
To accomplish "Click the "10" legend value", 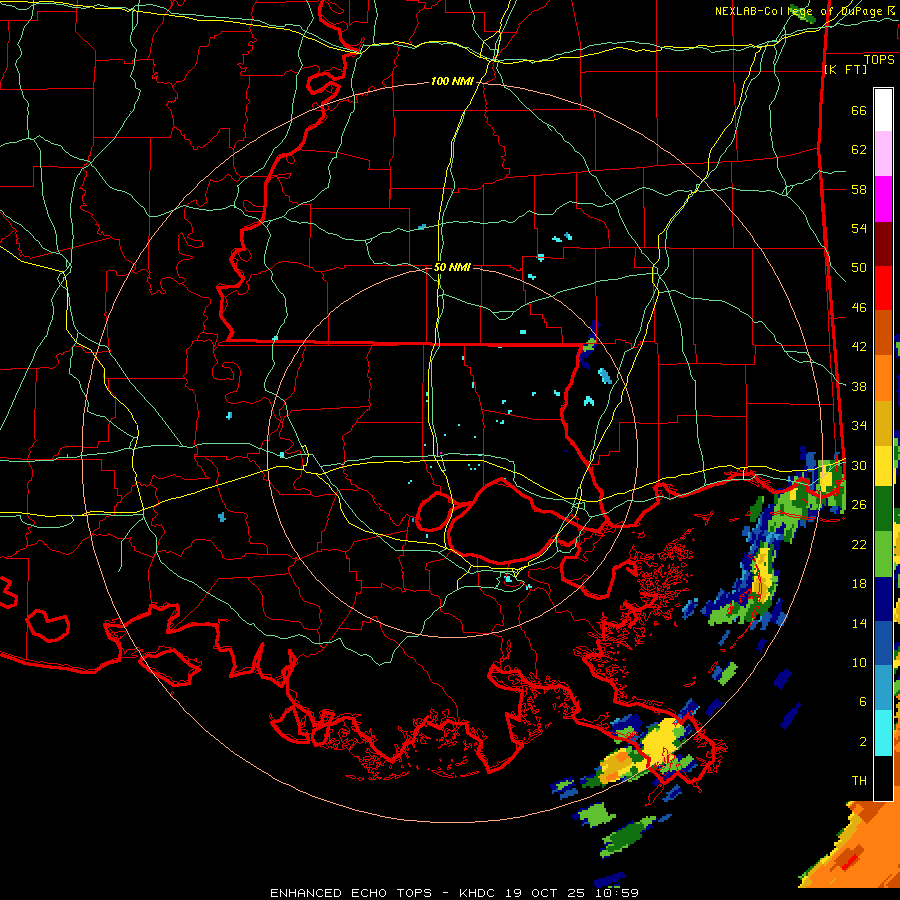I will (859, 662).
